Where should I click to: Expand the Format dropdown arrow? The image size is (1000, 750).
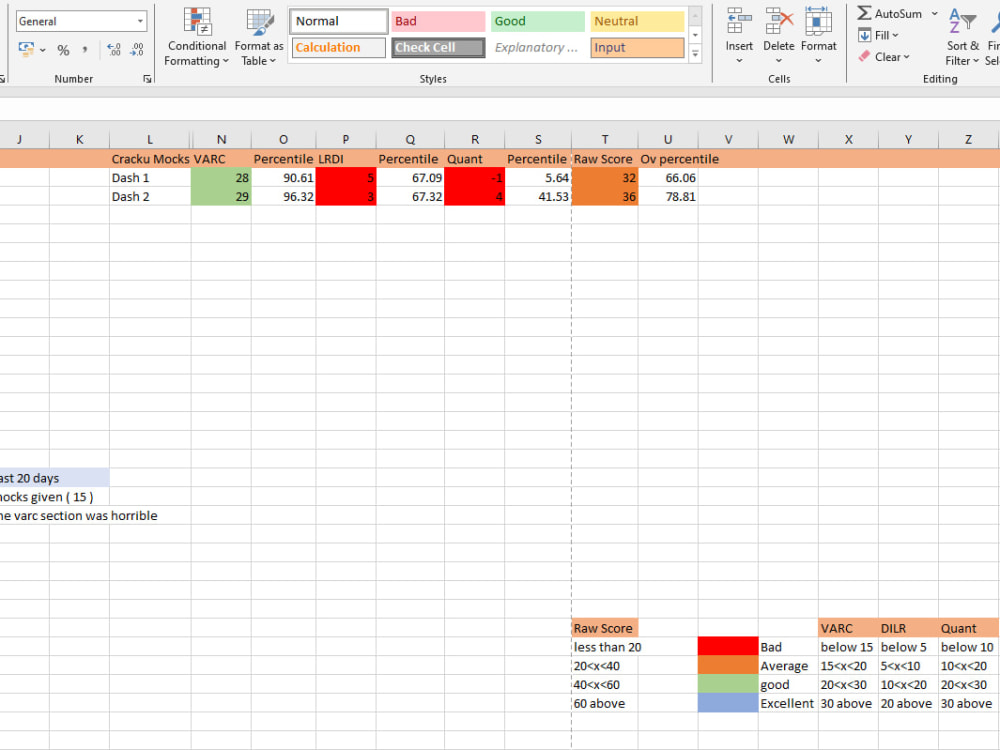click(x=818, y=61)
